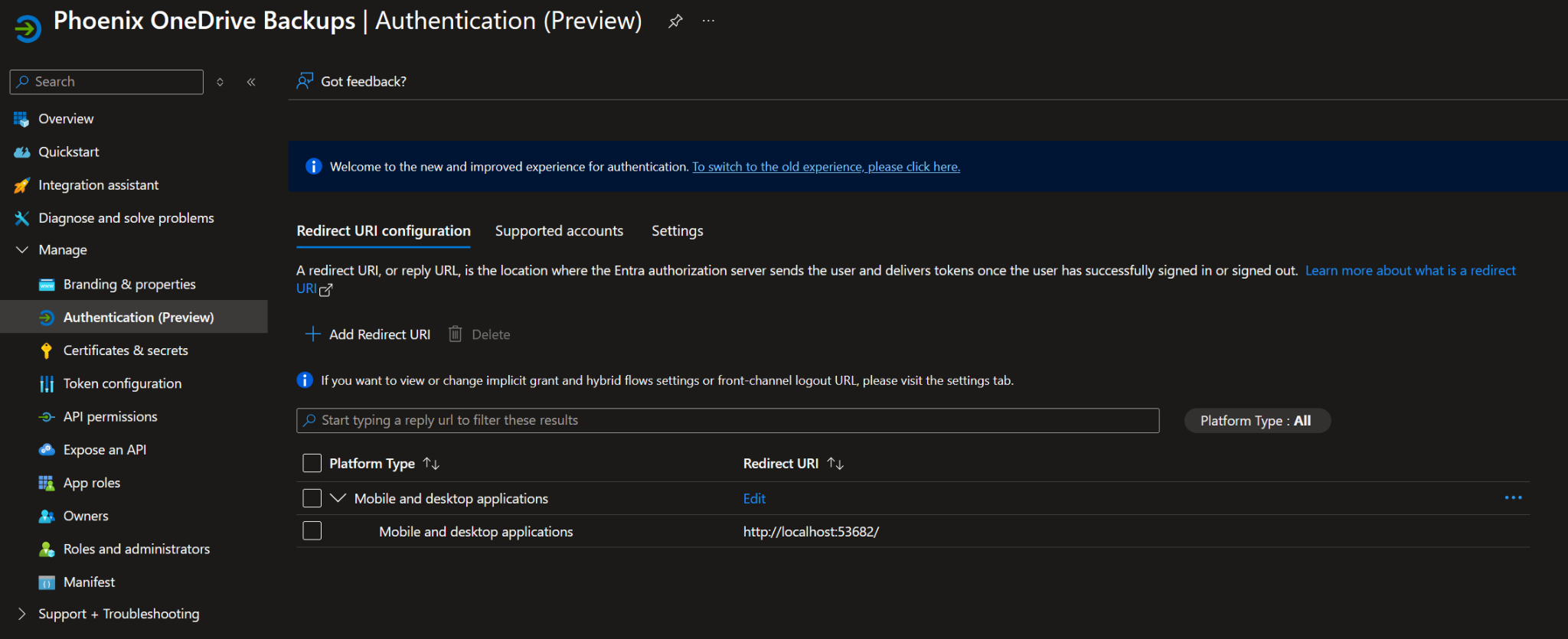Click the Phoenix OneDrive Backups app icon
Screen dimensions: 1568x639
pos(28,29)
